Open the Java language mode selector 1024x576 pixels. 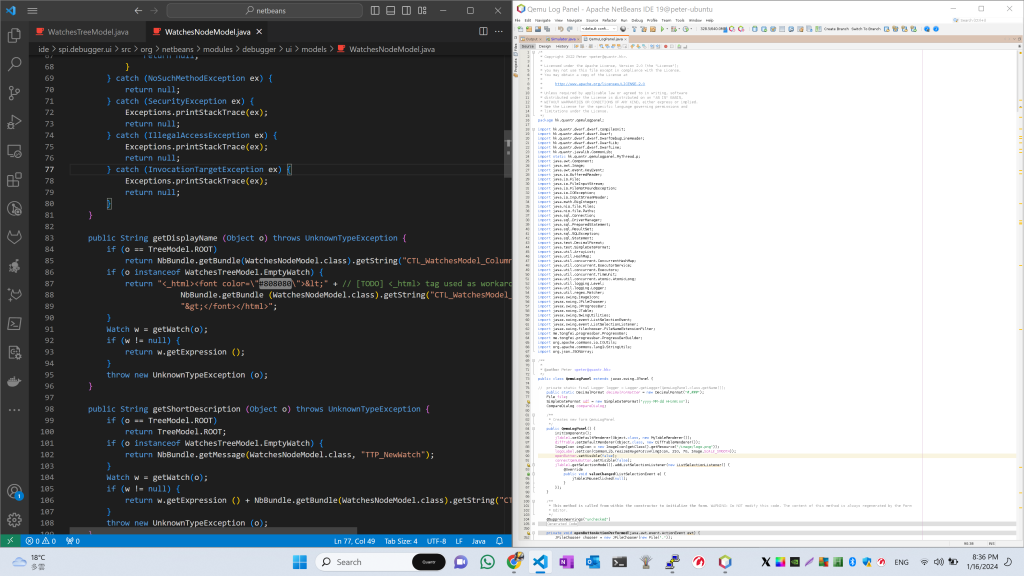click(479, 541)
